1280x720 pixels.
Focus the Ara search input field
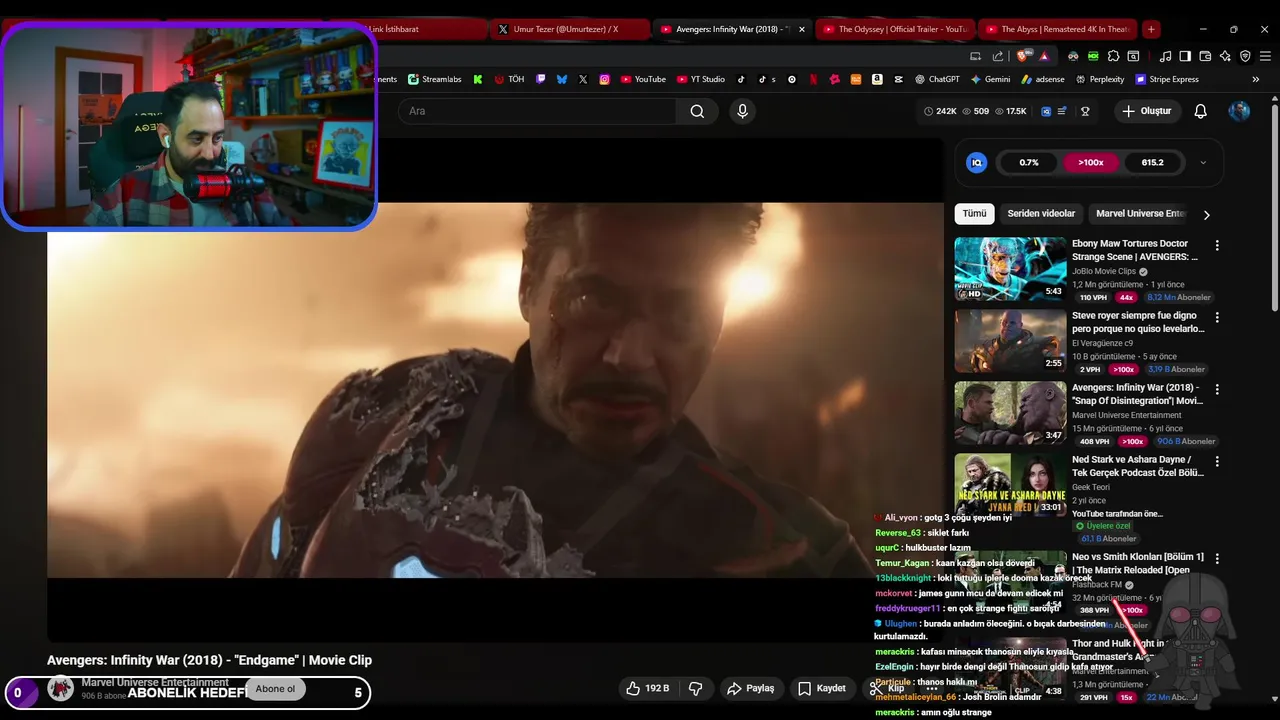click(538, 111)
